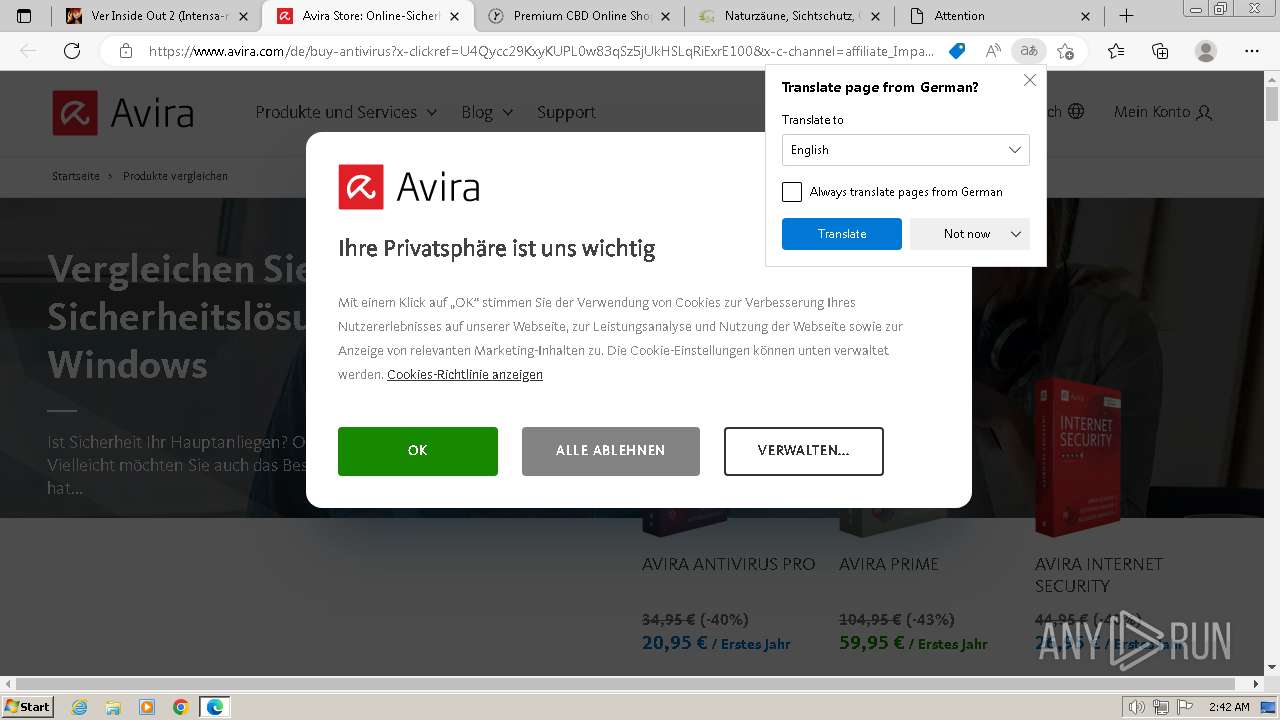Expand the Not now options arrow
This screenshot has height=720, width=1280.
pos(1016,234)
